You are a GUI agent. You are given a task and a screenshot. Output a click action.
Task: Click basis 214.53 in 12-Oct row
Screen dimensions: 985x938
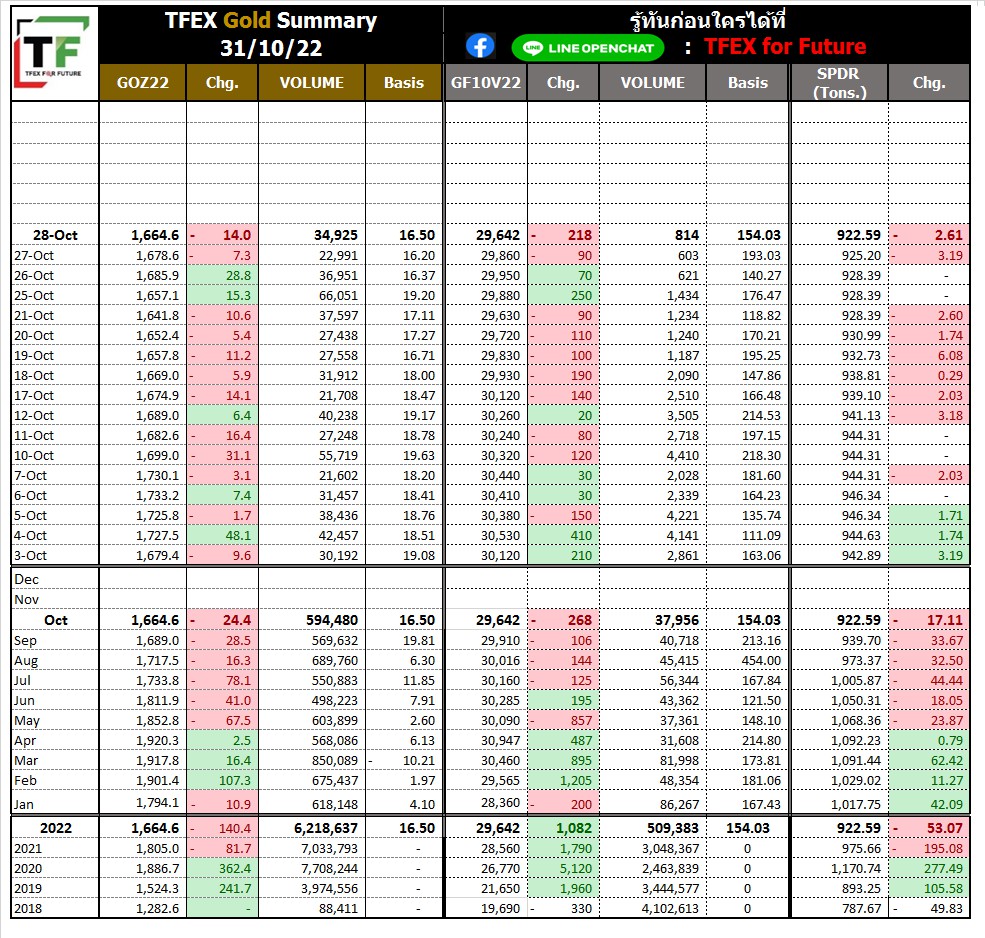[761, 416]
